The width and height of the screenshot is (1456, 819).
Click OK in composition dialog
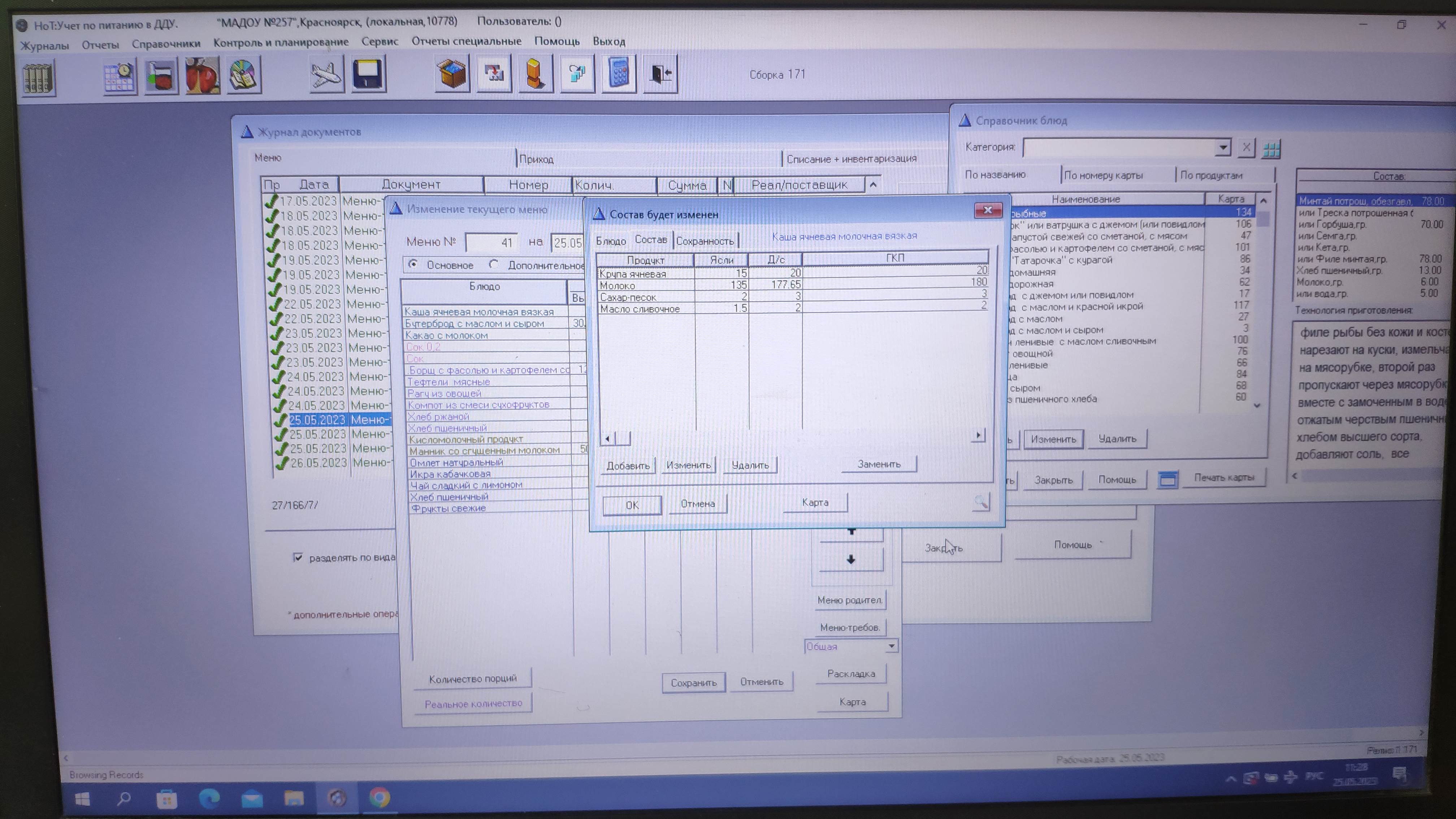pos(632,505)
